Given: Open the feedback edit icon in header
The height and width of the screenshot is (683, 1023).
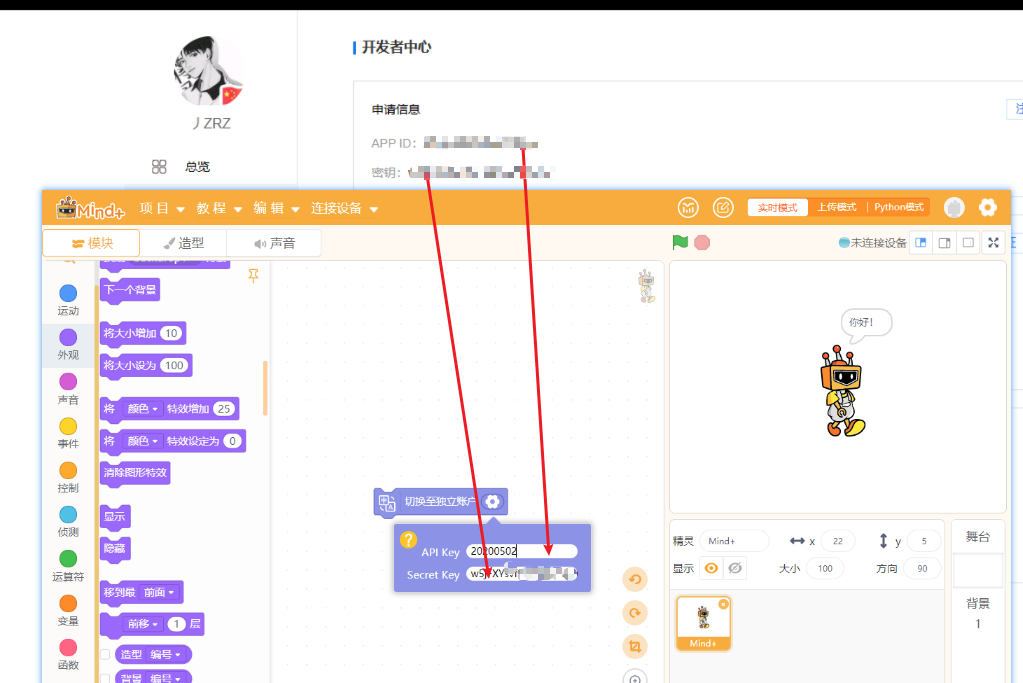Looking at the screenshot, I should (x=723, y=207).
